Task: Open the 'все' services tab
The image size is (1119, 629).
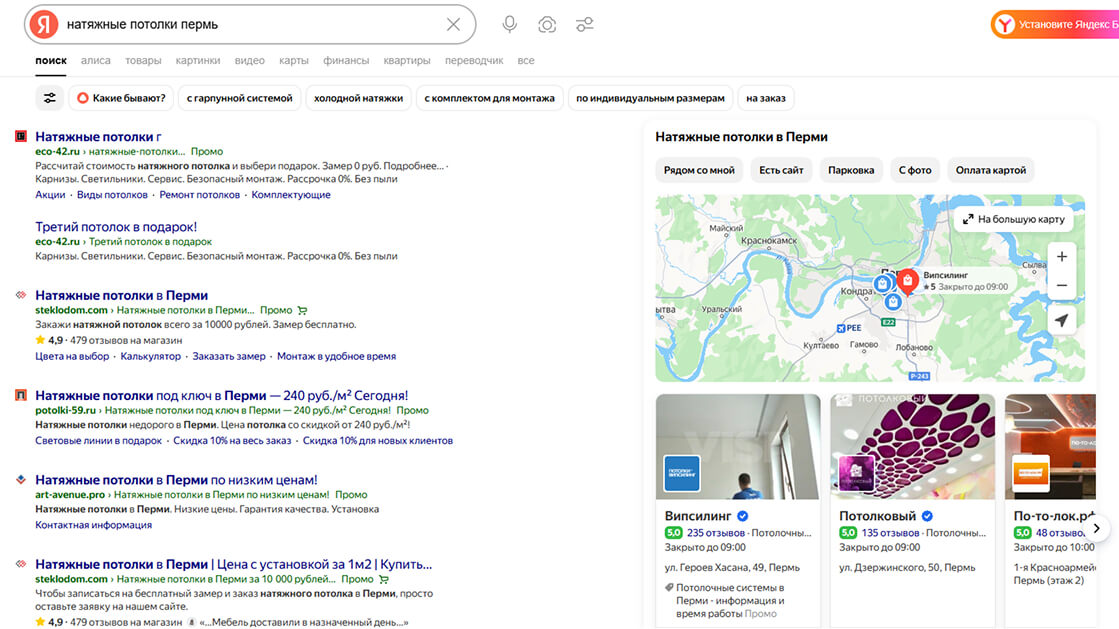Action: (526, 61)
